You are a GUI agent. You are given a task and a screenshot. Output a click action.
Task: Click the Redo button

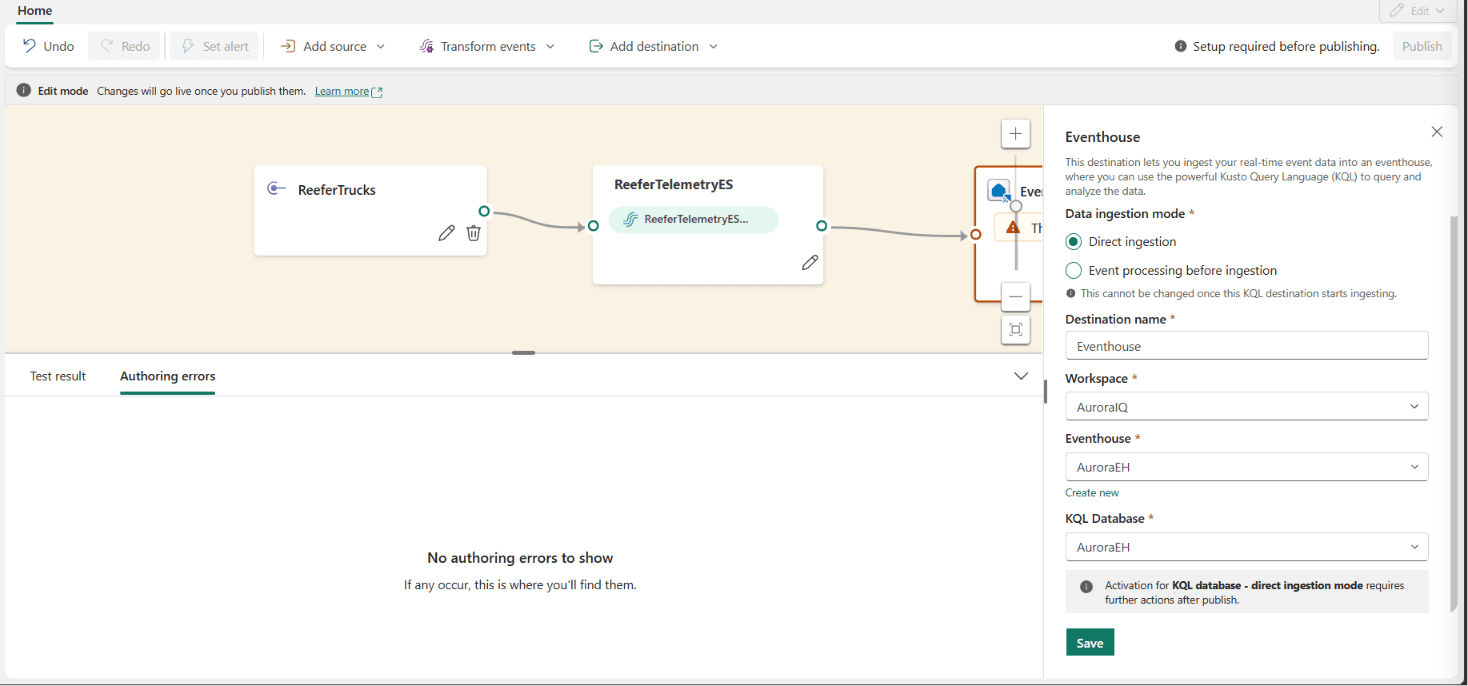coord(125,46)
